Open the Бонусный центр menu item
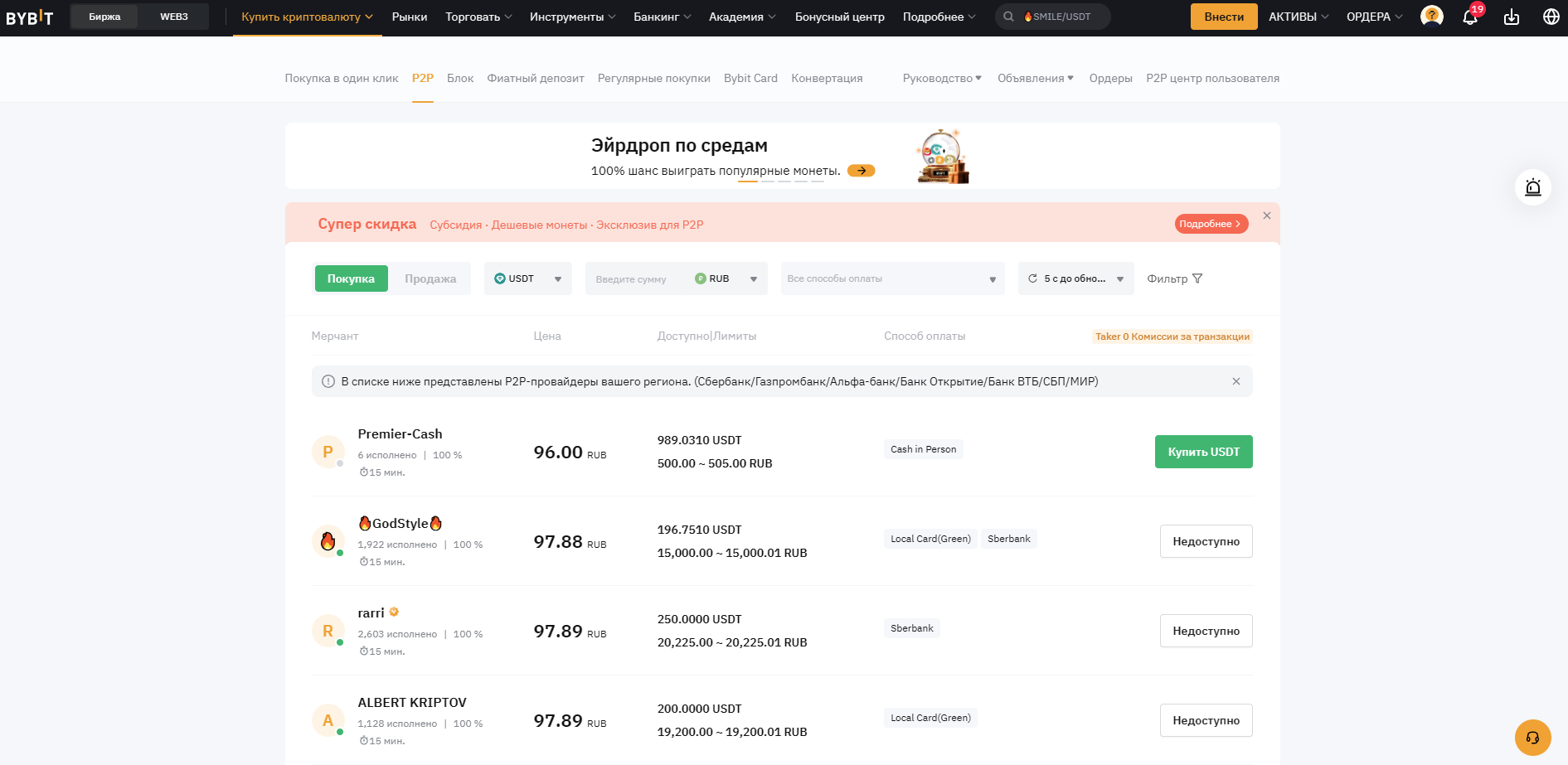This screenshot has width=1568, height=765. [x=840, y=17]
